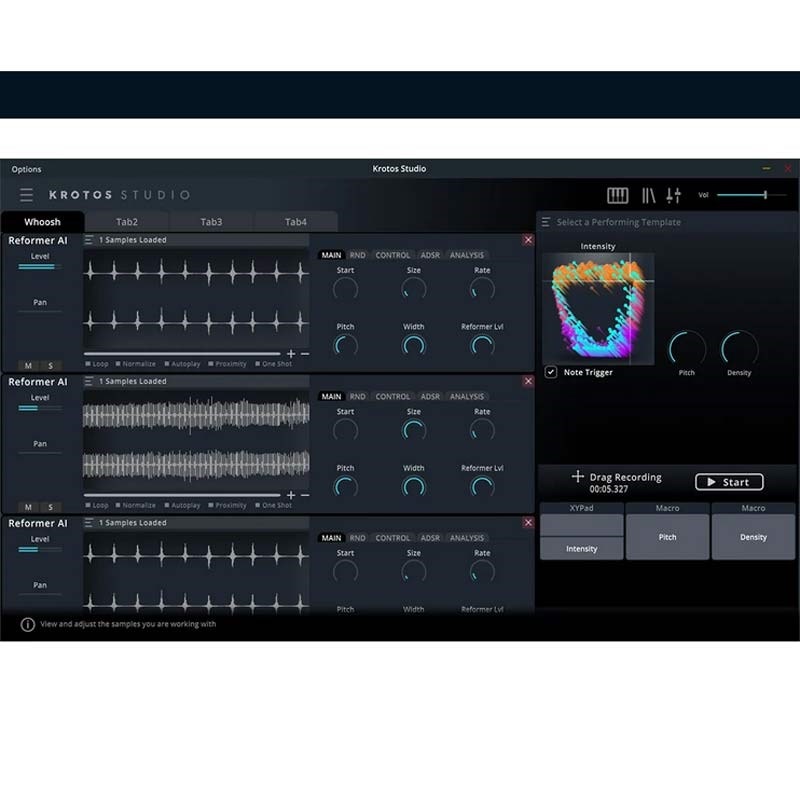
Task: Remove the first Reformer AI engine
Action: pyautogui.click(x=528, y=240)
